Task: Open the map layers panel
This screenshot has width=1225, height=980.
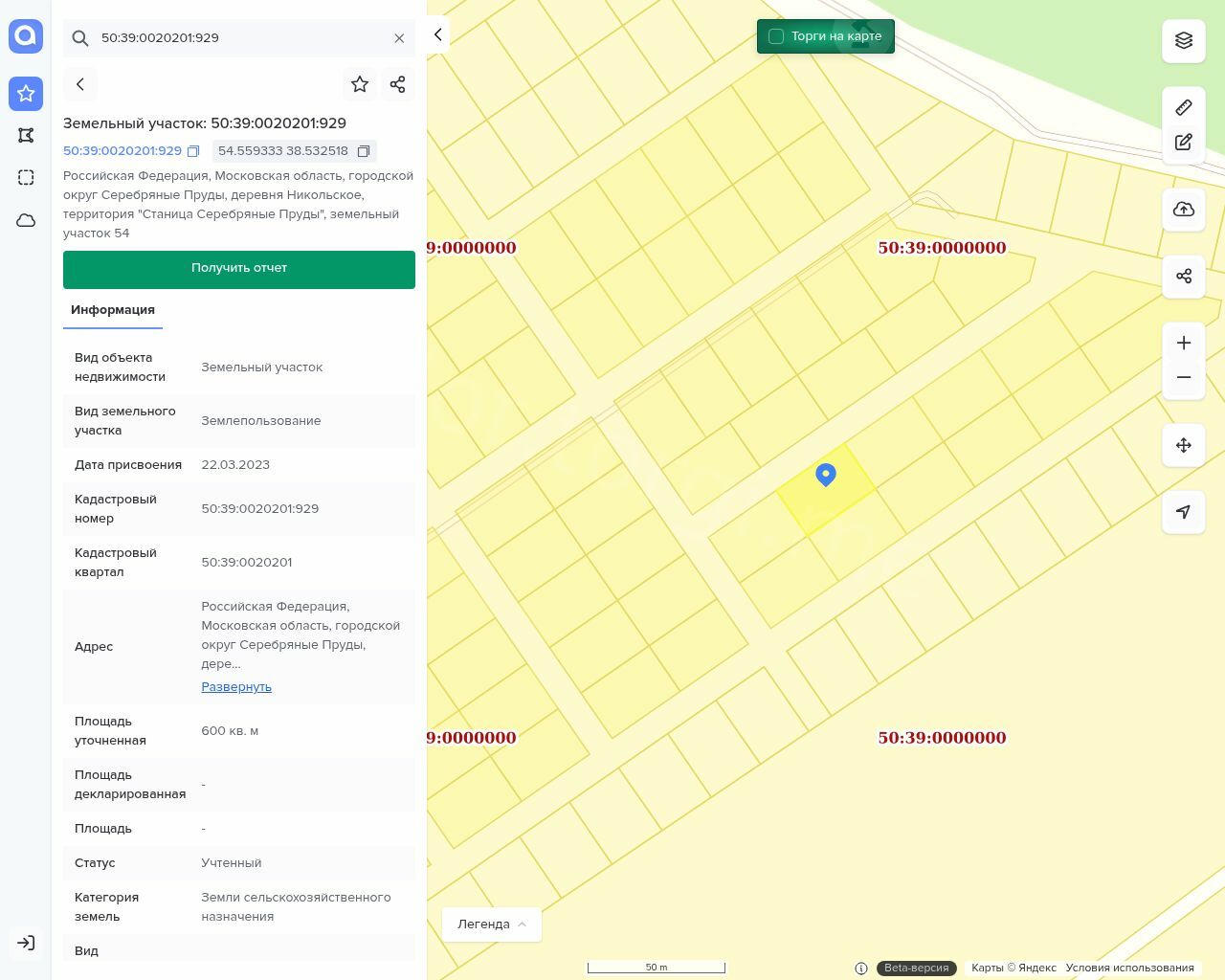Action: [1184, 40]
